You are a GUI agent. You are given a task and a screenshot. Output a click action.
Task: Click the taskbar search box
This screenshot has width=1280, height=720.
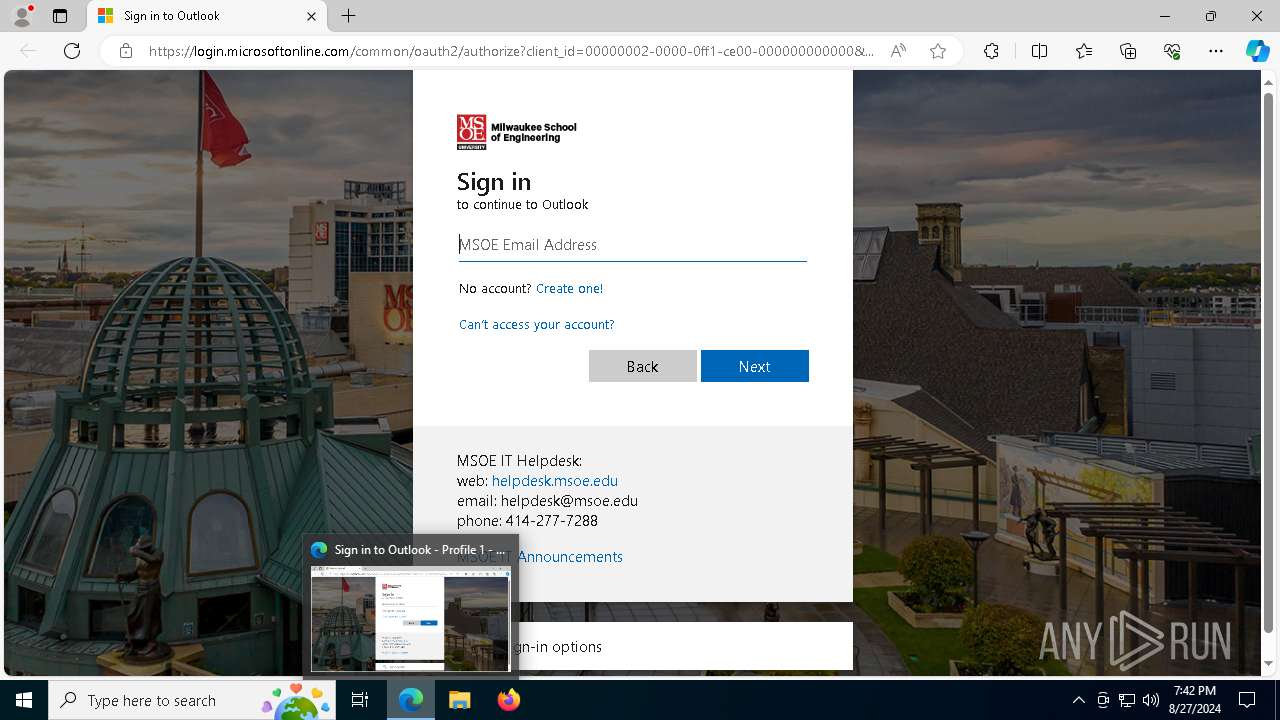192,700
